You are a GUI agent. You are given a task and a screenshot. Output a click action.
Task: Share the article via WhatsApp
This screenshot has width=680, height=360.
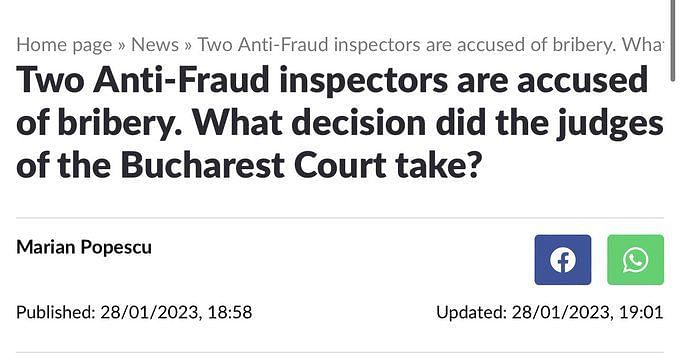[x=635, y=260]
